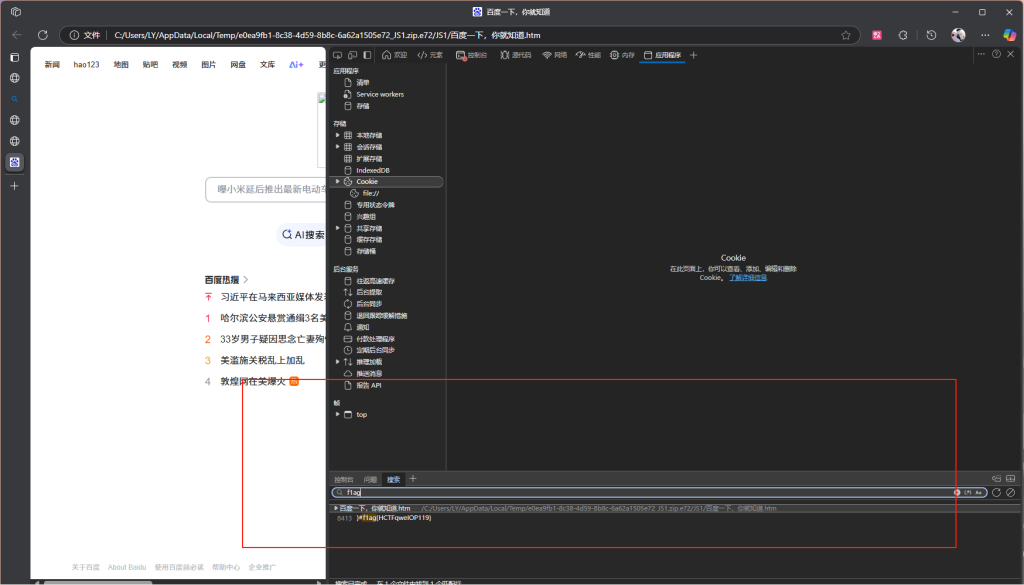Open DevTools help question mark icon
Viewport: 1024px width, 585px height.
[996, 55]
